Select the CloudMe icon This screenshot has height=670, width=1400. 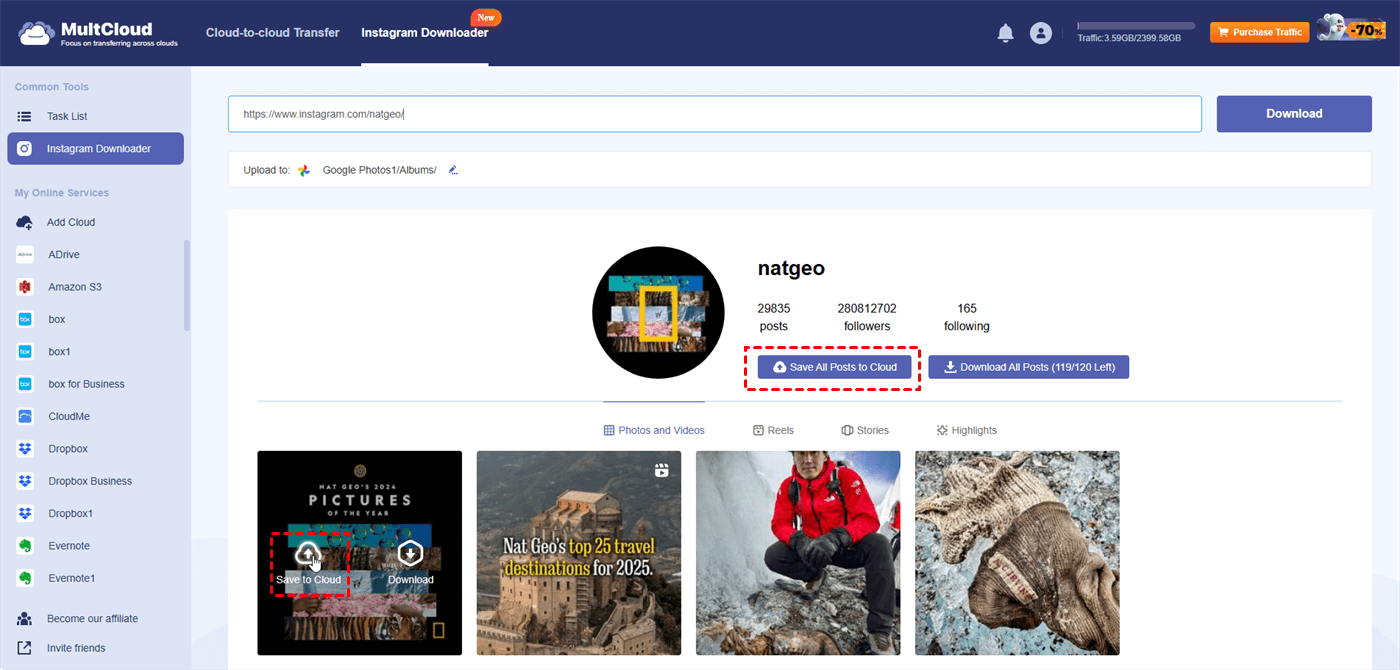pos(25,416)
